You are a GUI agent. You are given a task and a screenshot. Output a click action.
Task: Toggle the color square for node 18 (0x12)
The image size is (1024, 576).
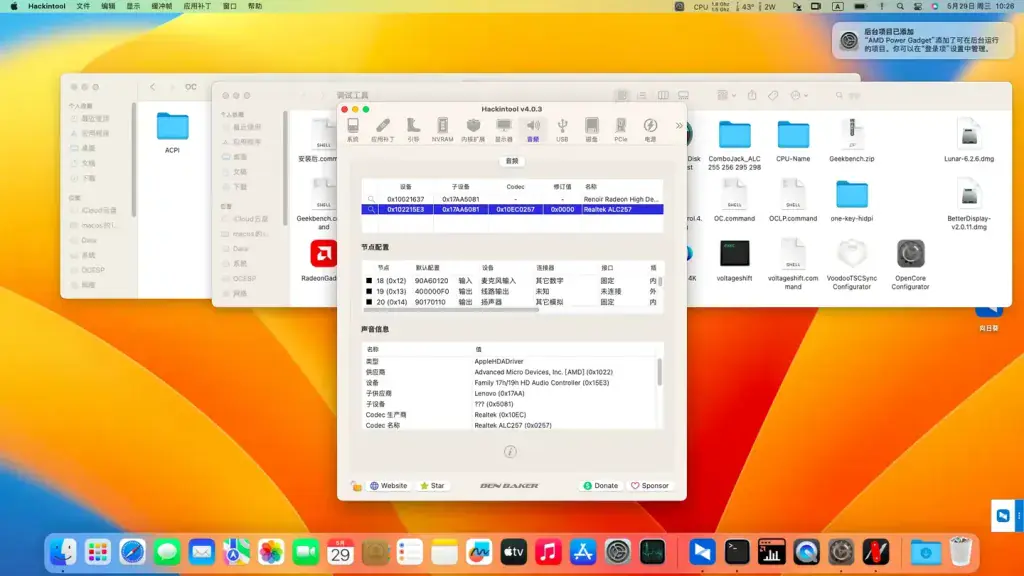(x=369, y=281)
